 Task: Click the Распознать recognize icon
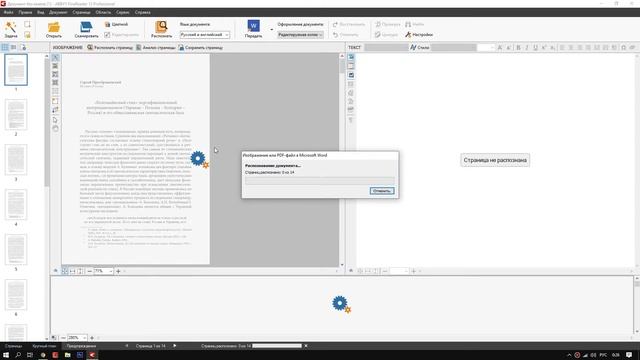pos(161,27)
